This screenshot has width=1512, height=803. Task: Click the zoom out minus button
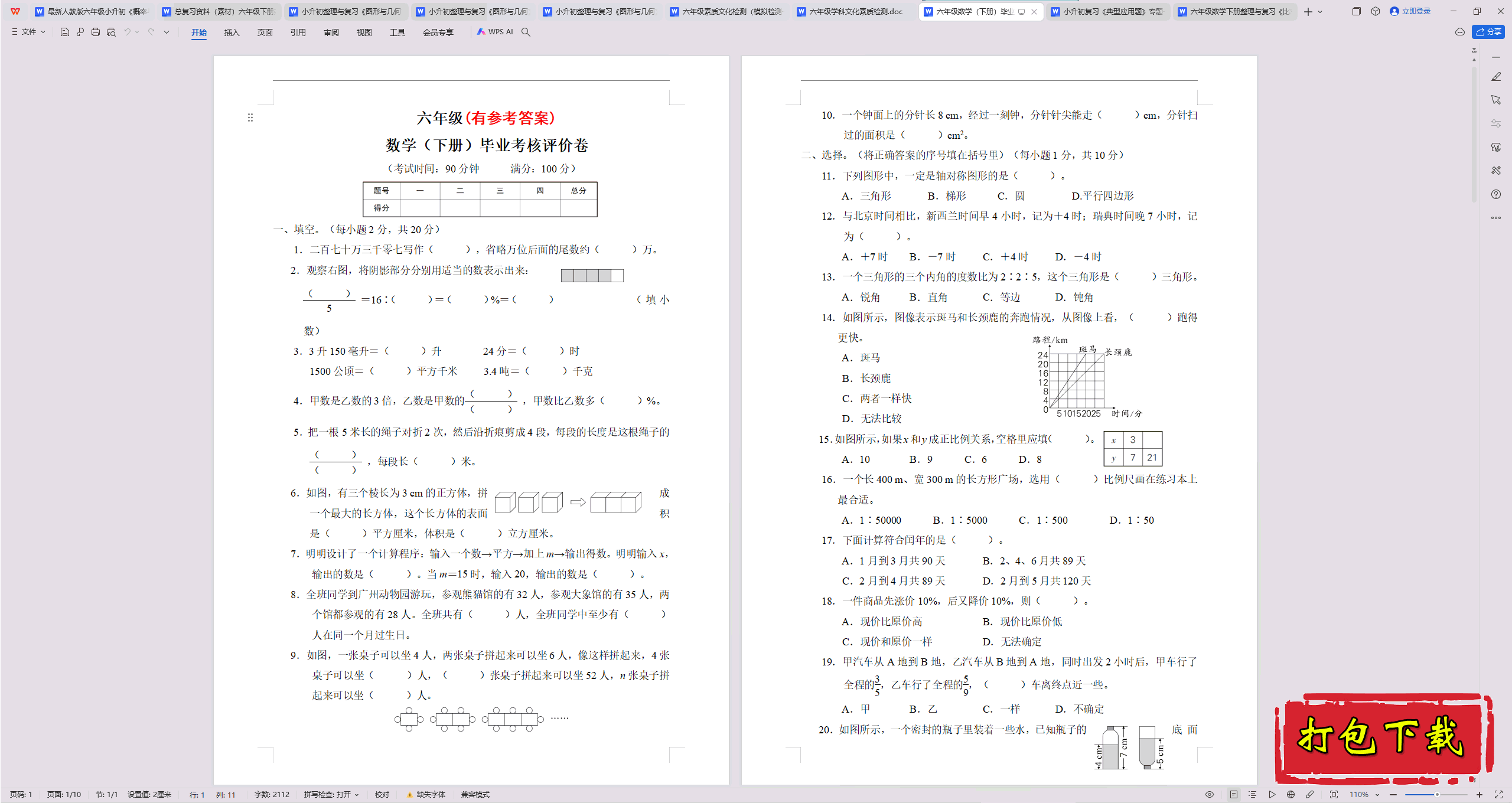coord(1393,795)
